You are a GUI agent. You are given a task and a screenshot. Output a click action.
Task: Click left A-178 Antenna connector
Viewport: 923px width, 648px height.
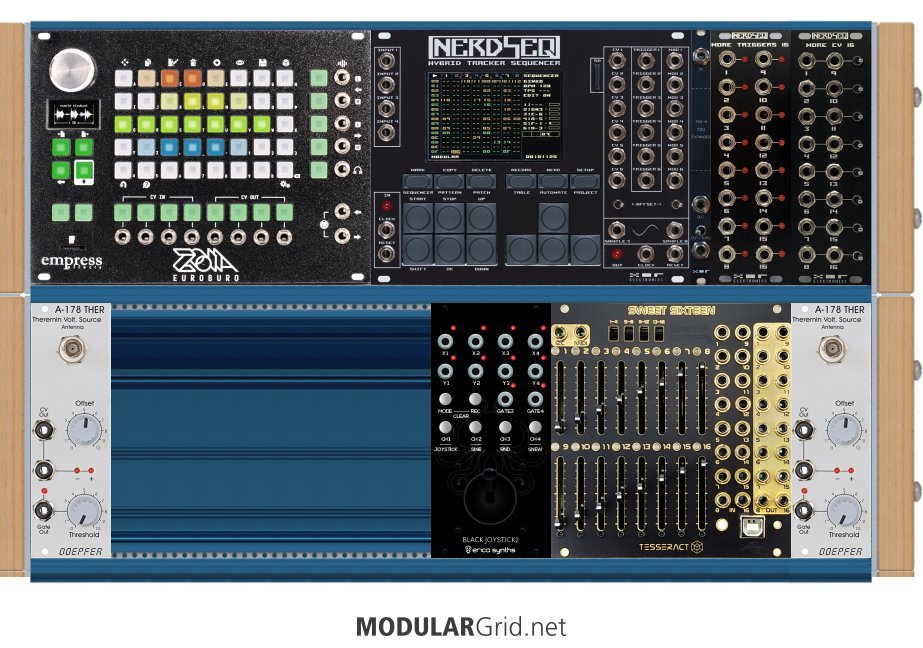click(72, 350)
